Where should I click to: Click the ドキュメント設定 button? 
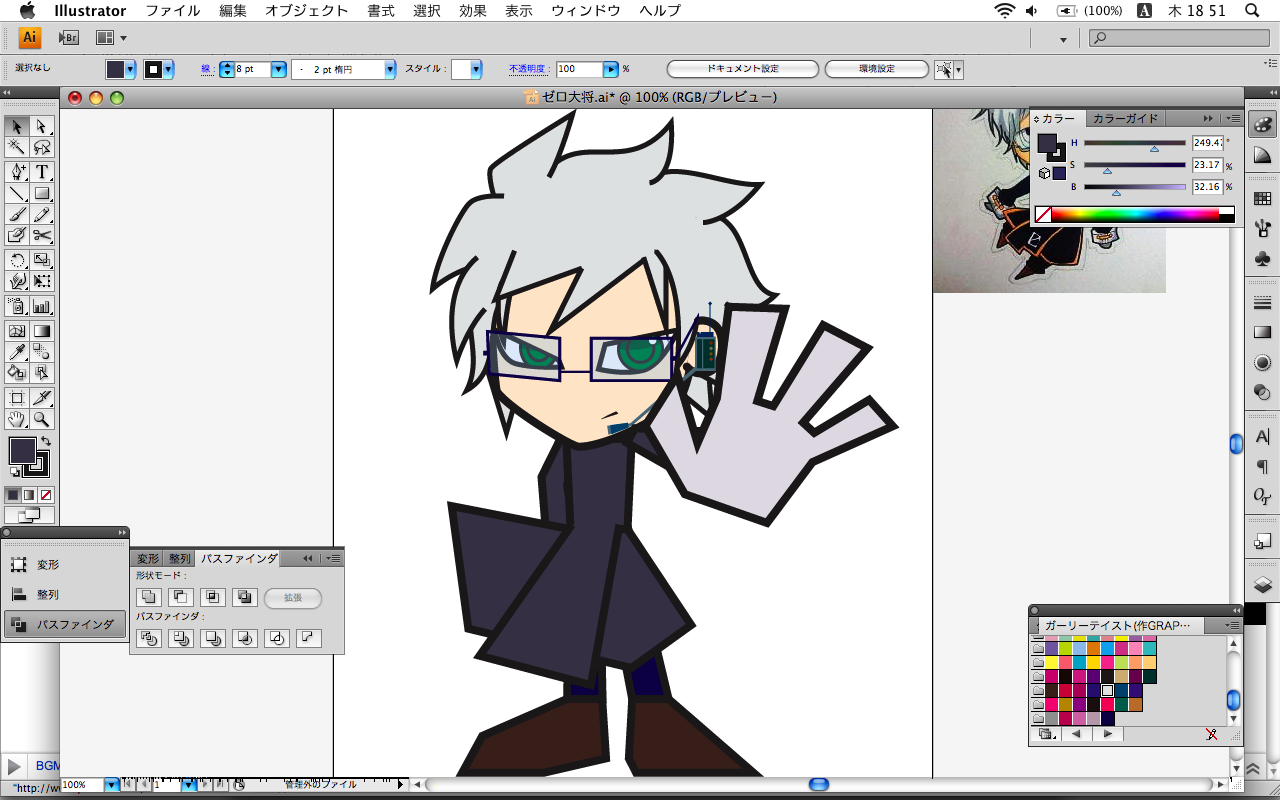[742, 69]
